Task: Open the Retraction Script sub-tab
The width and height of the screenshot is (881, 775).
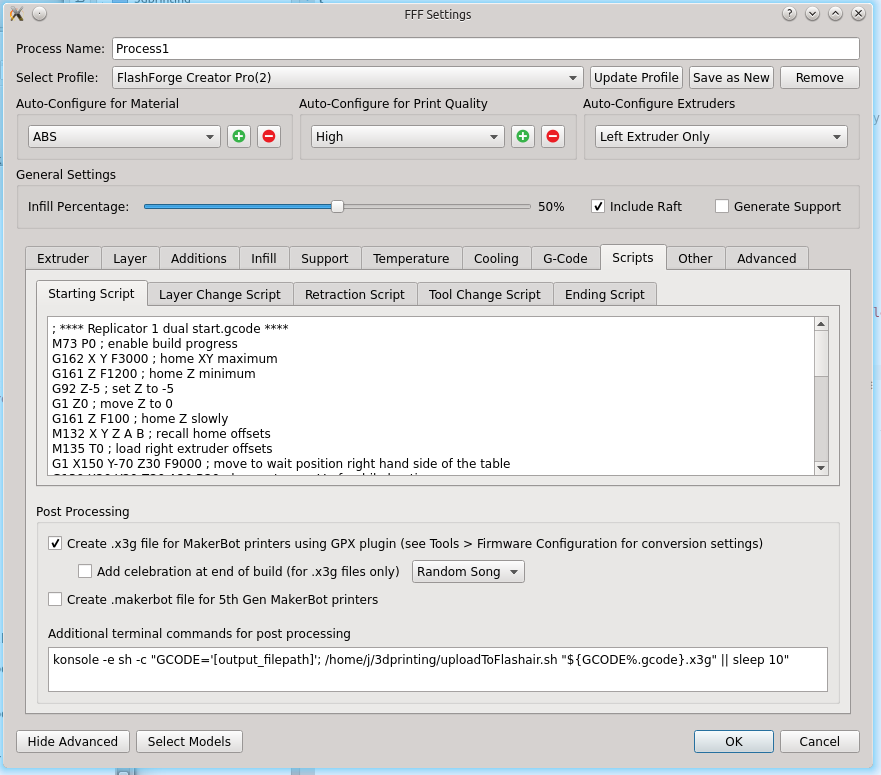Action: point(355,294)
